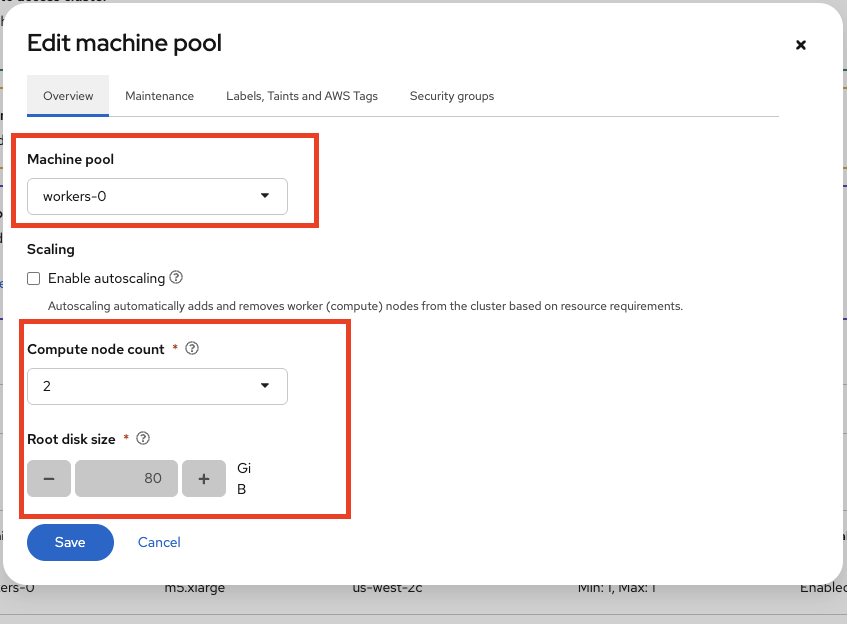
Task: Show help for Enable autoscaling
Action: click(176, 277)
